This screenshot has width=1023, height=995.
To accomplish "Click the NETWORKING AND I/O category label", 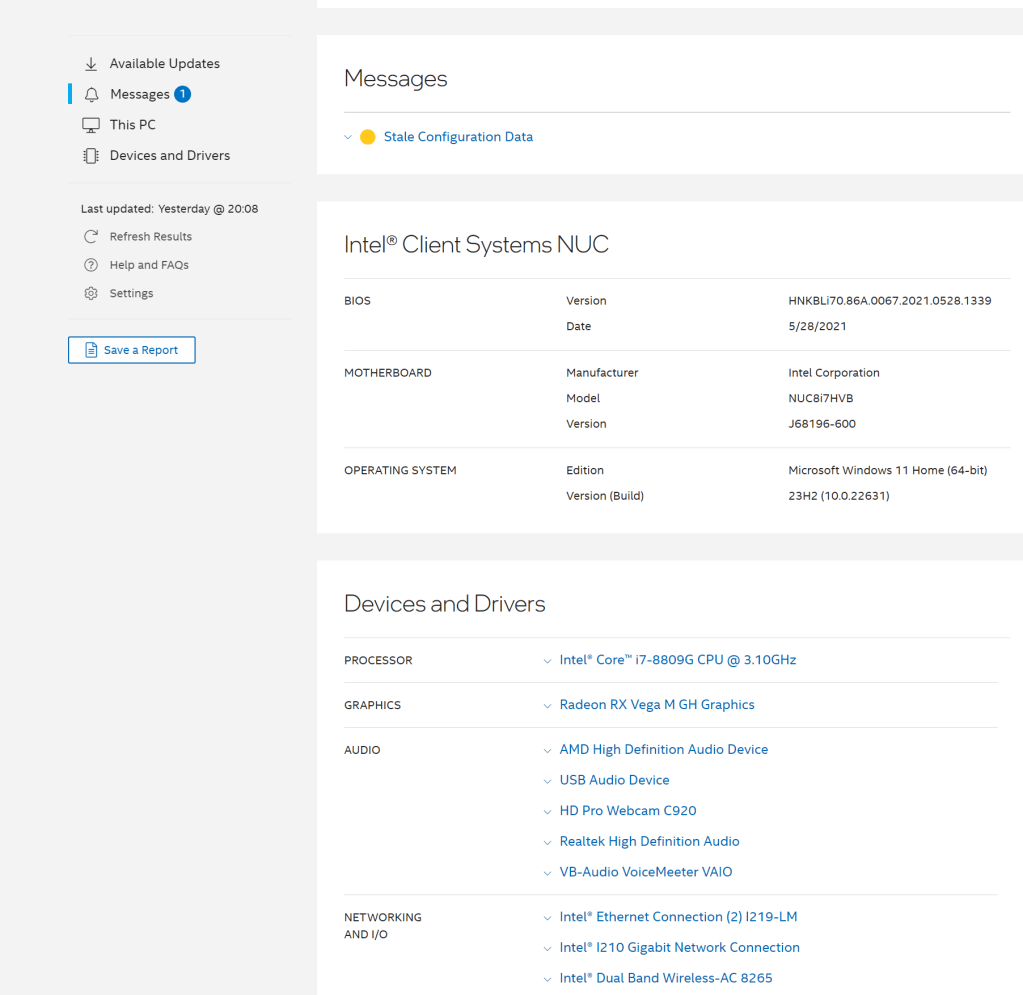I will tap(382, 926).
